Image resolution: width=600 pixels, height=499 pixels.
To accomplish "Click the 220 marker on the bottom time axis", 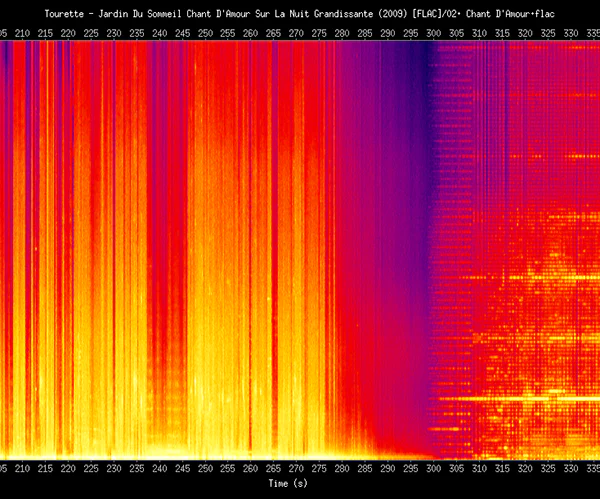I will (68, 468).
